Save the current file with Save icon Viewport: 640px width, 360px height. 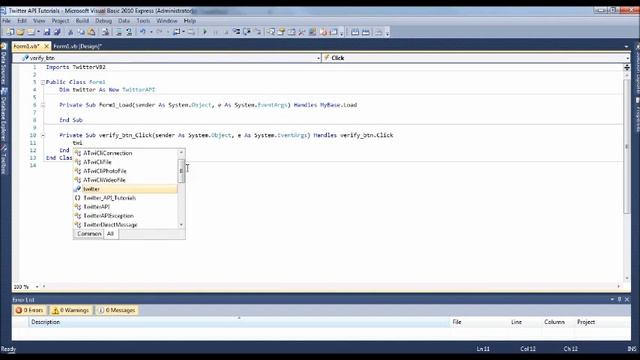47,32
